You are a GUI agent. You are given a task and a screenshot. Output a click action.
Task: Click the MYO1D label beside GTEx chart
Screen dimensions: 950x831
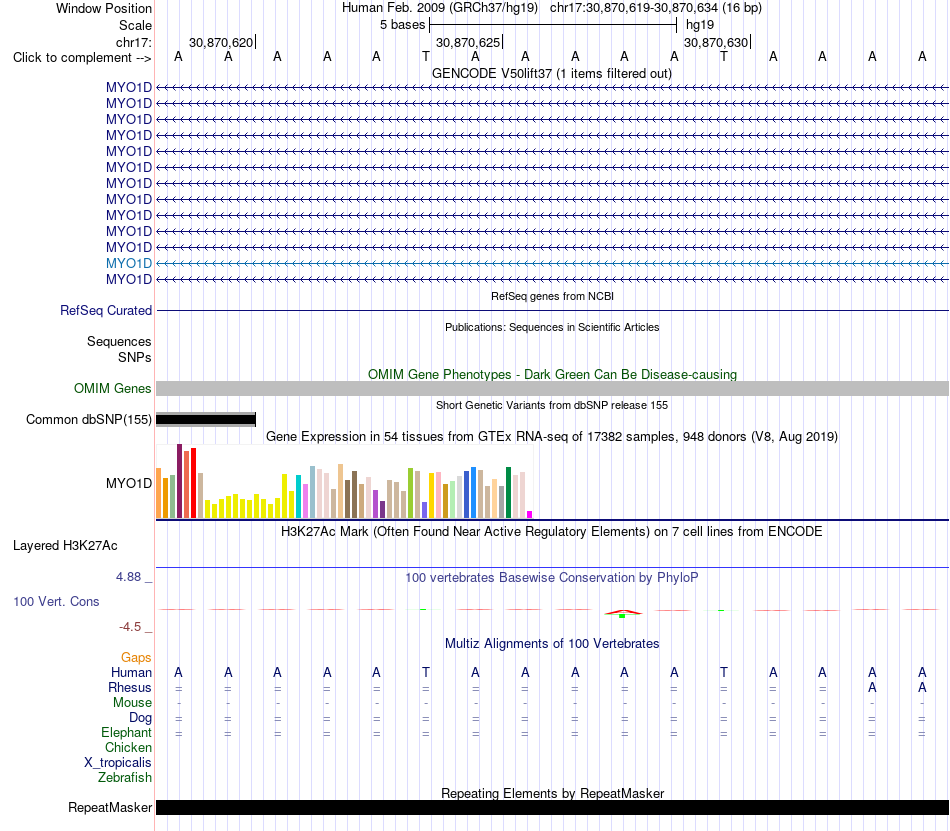coord(128,483)
